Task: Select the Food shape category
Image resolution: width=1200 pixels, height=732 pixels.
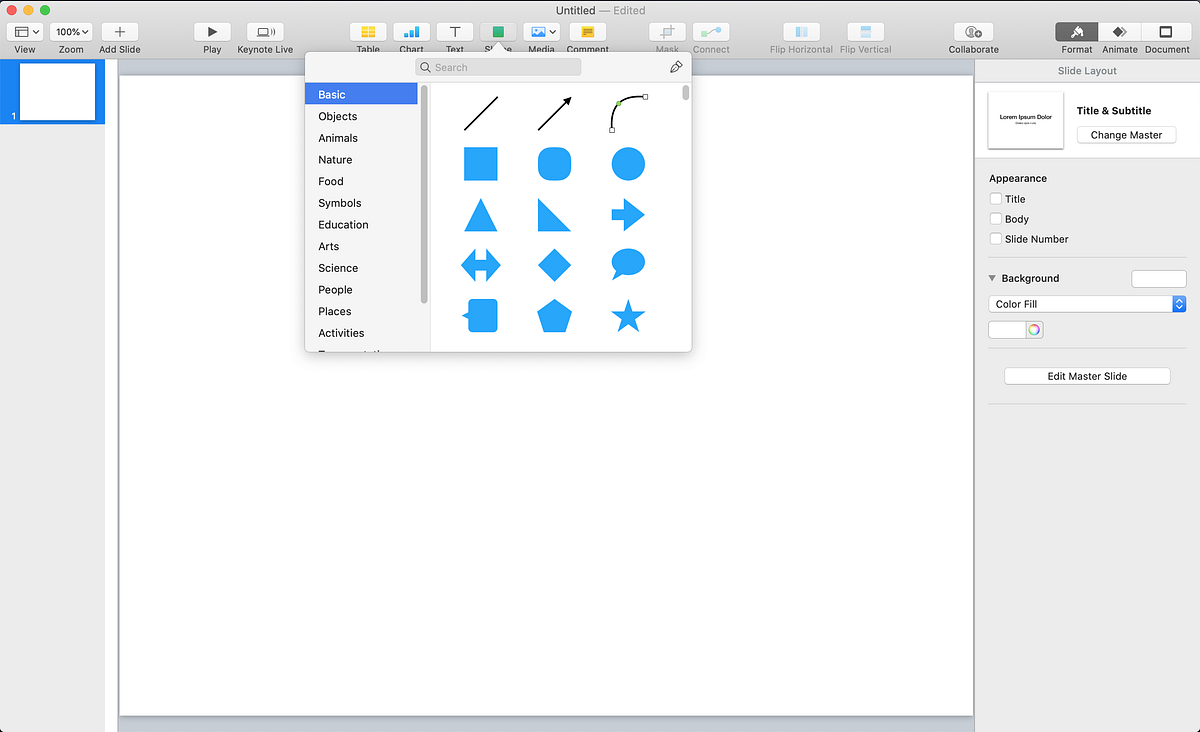Action: [x=361, y=181]
